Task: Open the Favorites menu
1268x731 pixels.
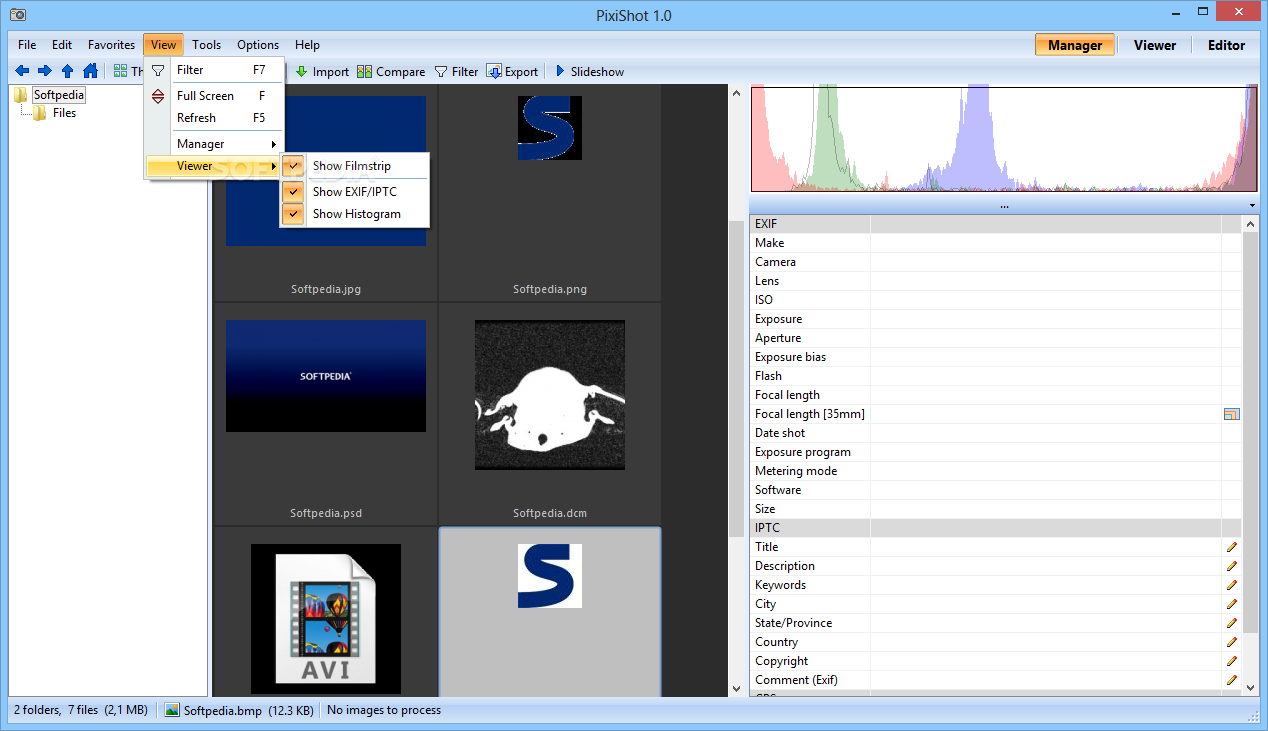Action: pyautogui.click(x=111, y=45)
